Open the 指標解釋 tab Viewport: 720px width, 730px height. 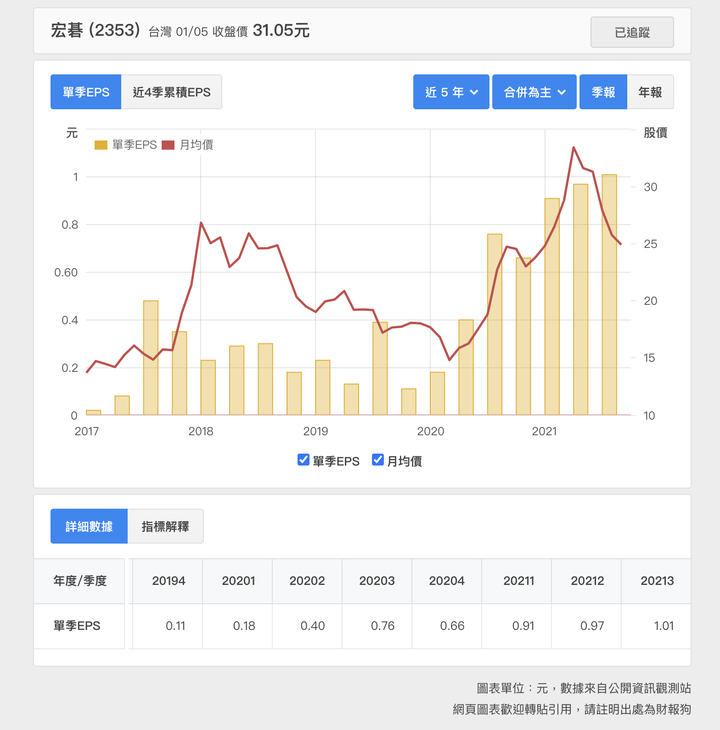(165, 526)
